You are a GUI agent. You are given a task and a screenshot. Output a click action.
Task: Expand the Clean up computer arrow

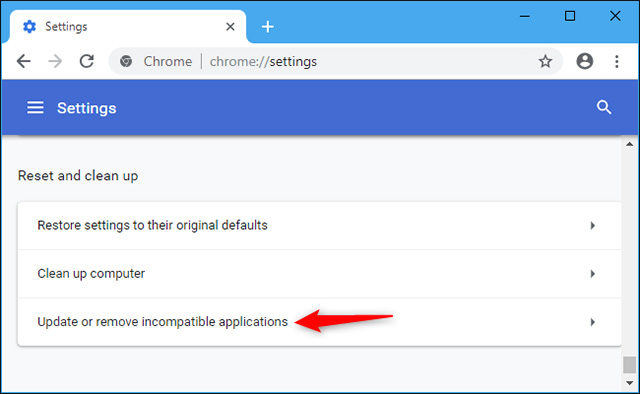593,274
